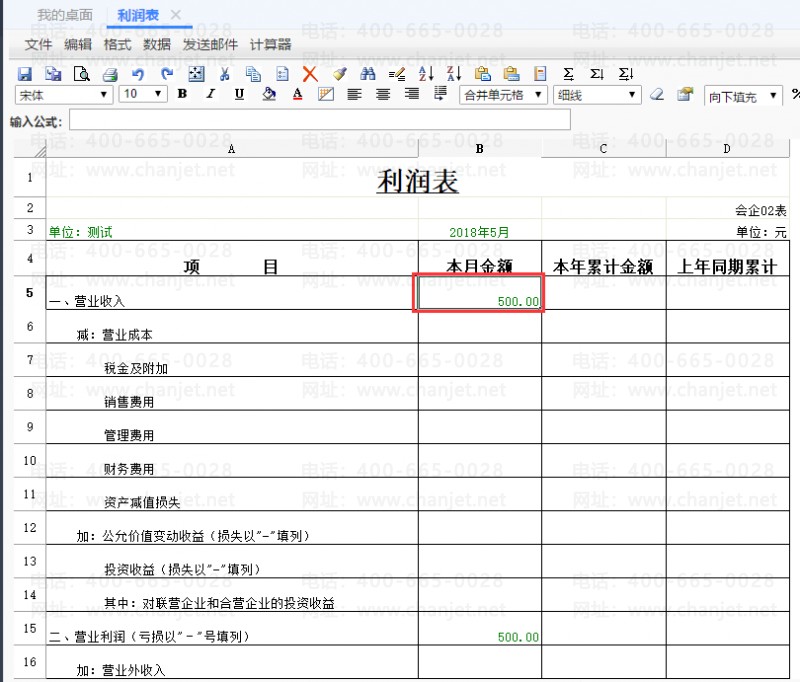
Task: Click the Sum sigma icon
Action: 568,74
